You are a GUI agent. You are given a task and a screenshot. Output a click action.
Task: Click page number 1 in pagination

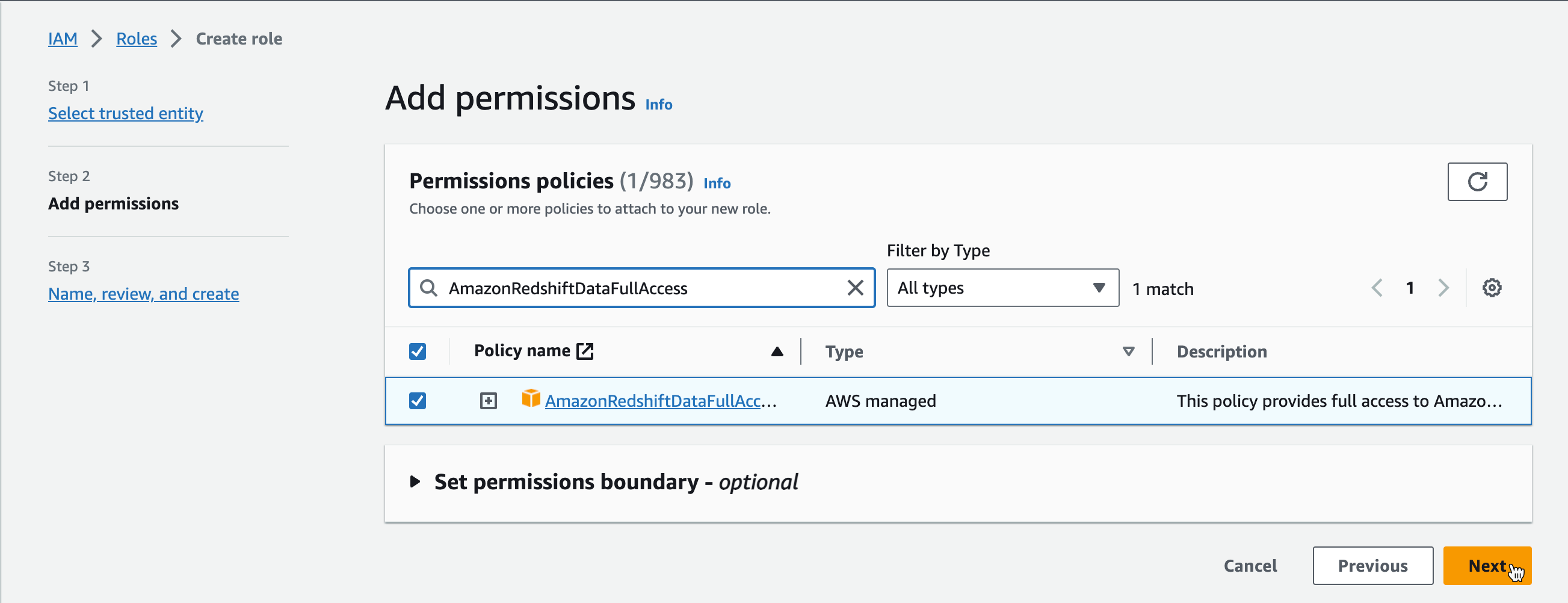tap(1410, 288)
